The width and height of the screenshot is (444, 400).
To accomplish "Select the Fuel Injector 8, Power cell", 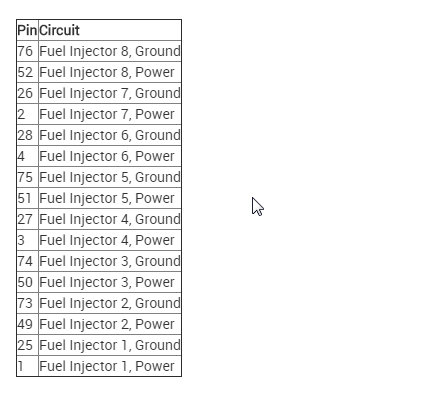I will tap(110, 72).
